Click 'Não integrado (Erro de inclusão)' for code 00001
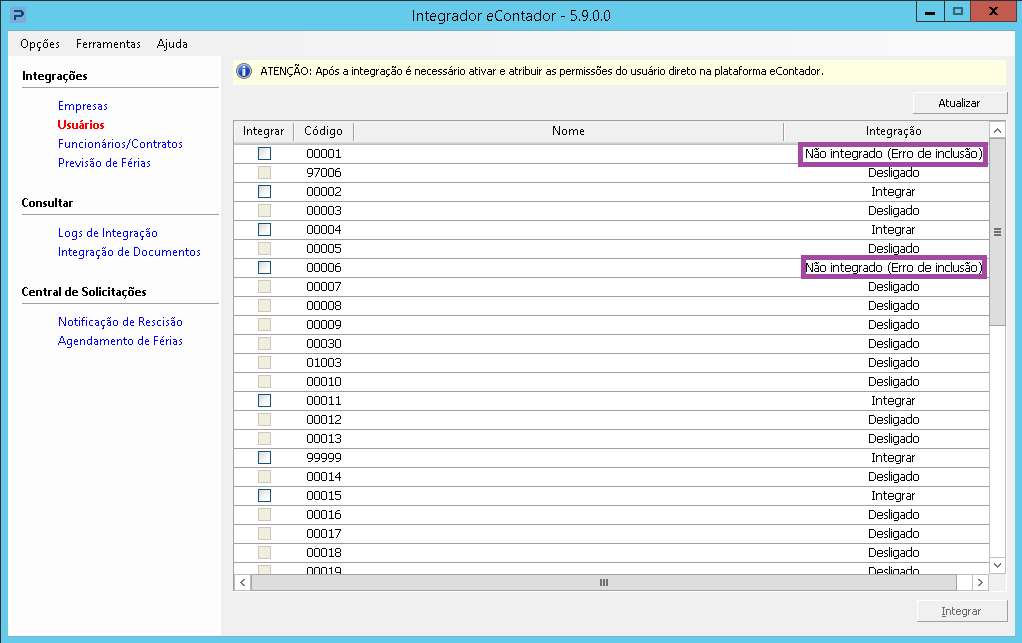The image size is (1022, 643). [x=893, y=154]
